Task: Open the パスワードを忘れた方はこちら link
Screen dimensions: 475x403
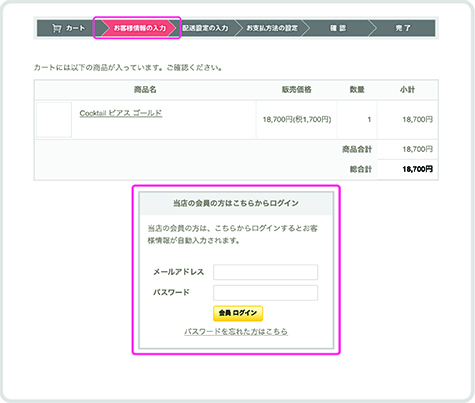Action: [x=236, y=332]
